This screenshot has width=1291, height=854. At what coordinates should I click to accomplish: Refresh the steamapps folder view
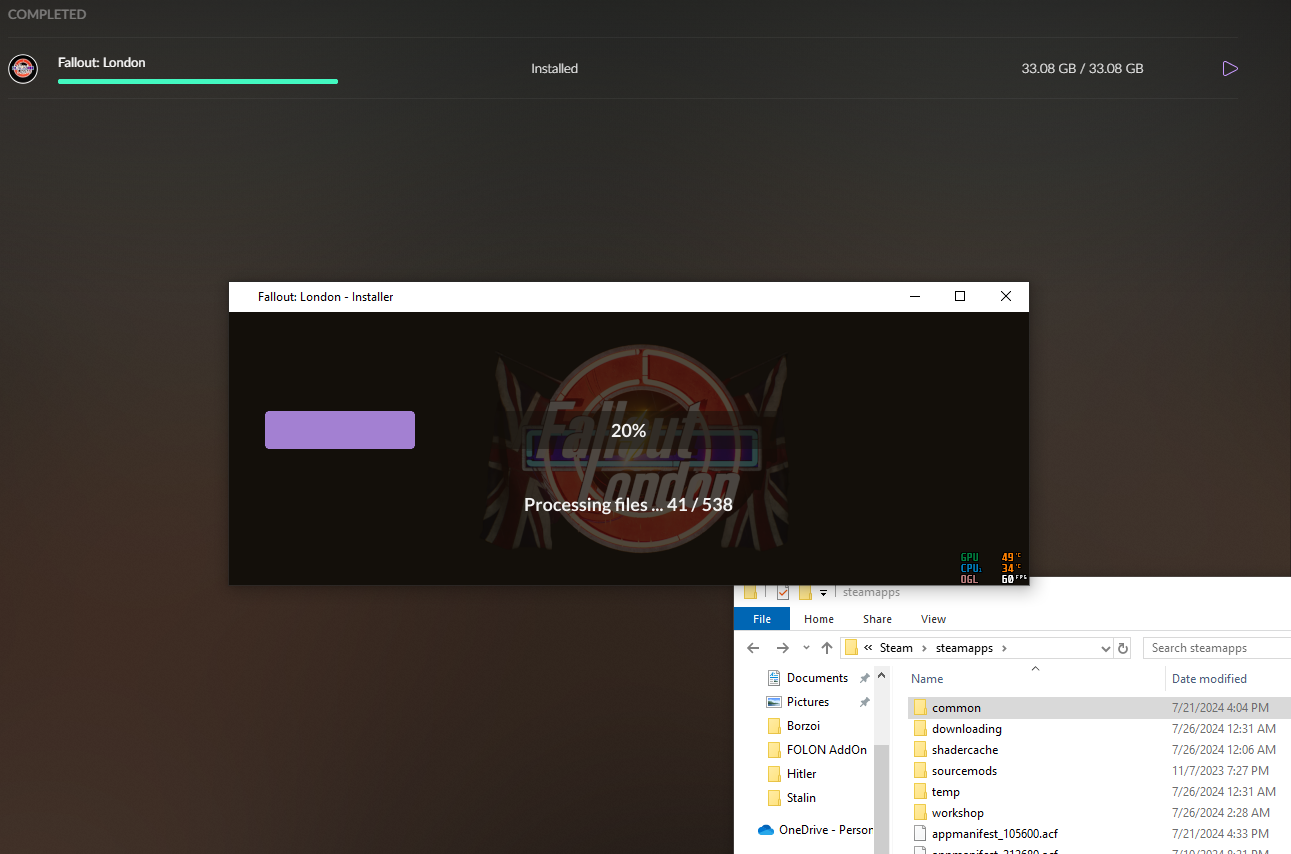1123,648
